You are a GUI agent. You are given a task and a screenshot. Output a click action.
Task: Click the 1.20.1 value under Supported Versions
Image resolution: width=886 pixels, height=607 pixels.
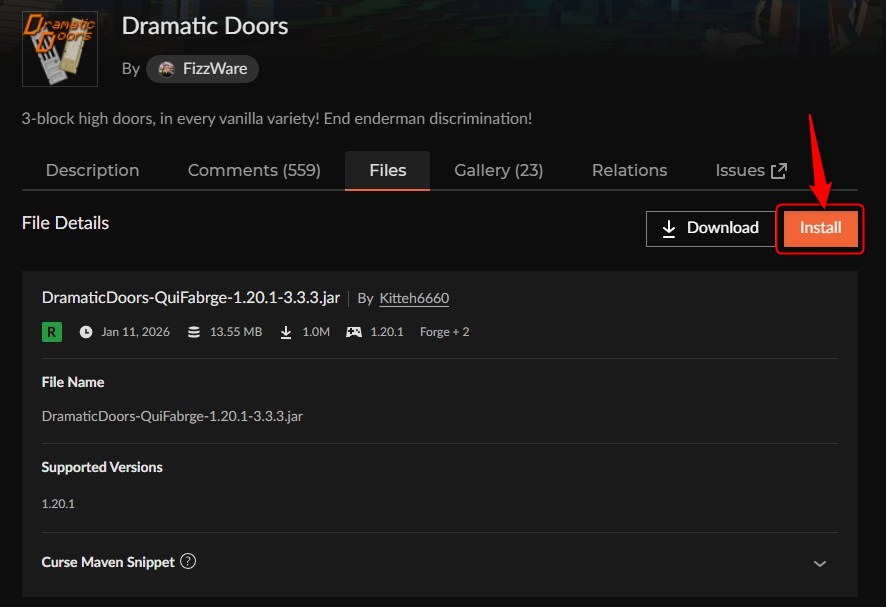58,504
